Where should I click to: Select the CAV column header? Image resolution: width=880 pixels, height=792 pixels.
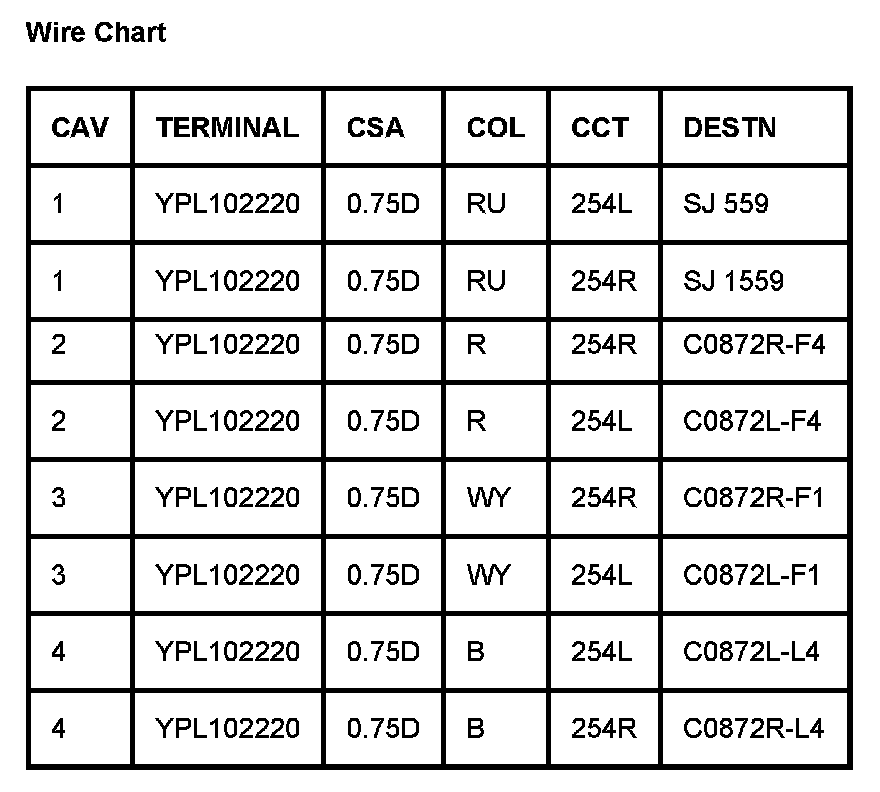click(80, 127)
